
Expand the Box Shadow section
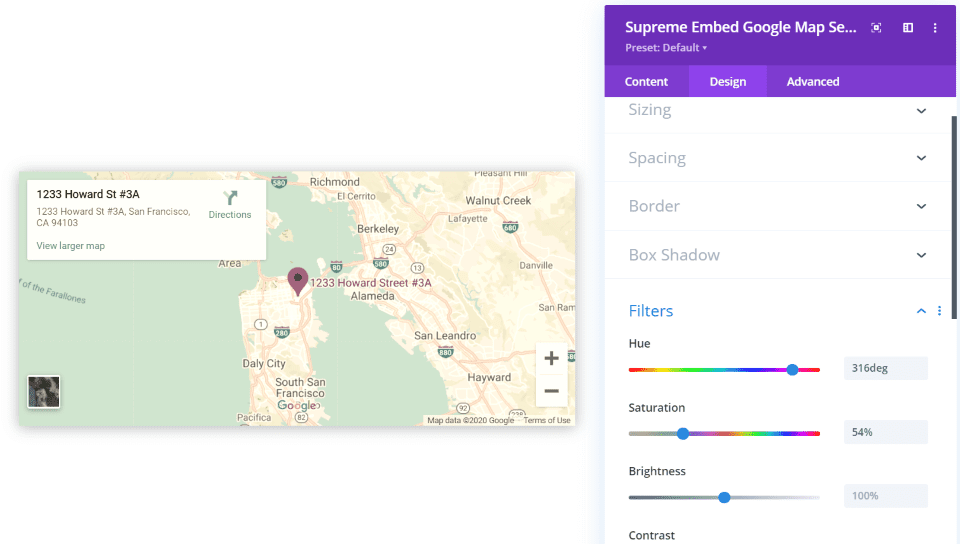point(921,255)
